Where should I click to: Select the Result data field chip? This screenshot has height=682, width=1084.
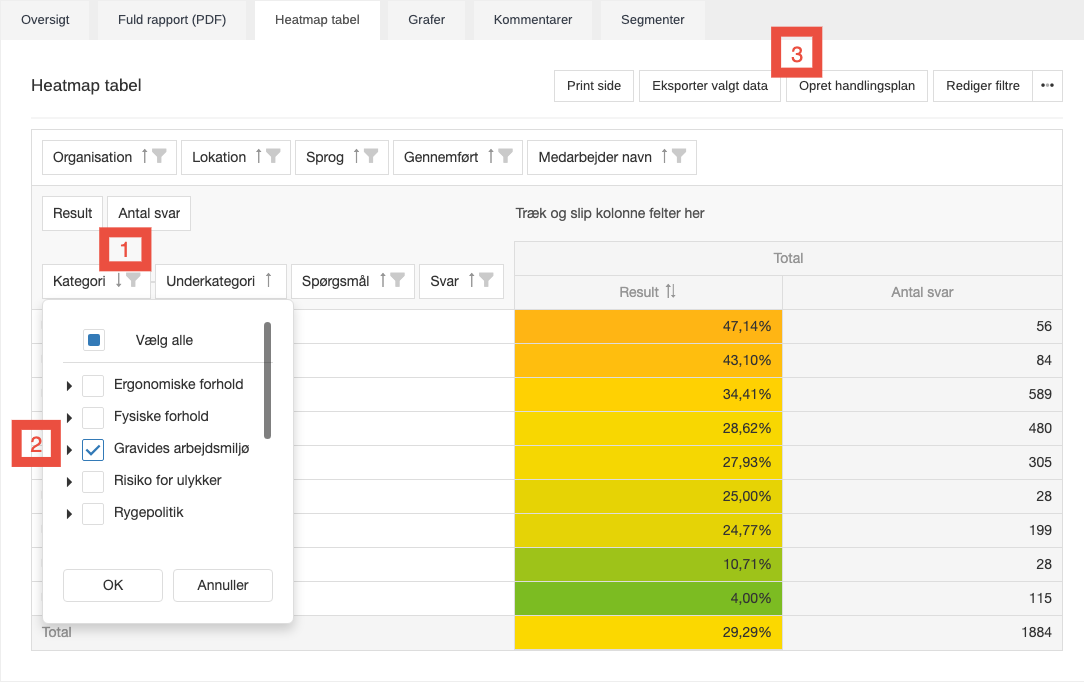point(73,213)
